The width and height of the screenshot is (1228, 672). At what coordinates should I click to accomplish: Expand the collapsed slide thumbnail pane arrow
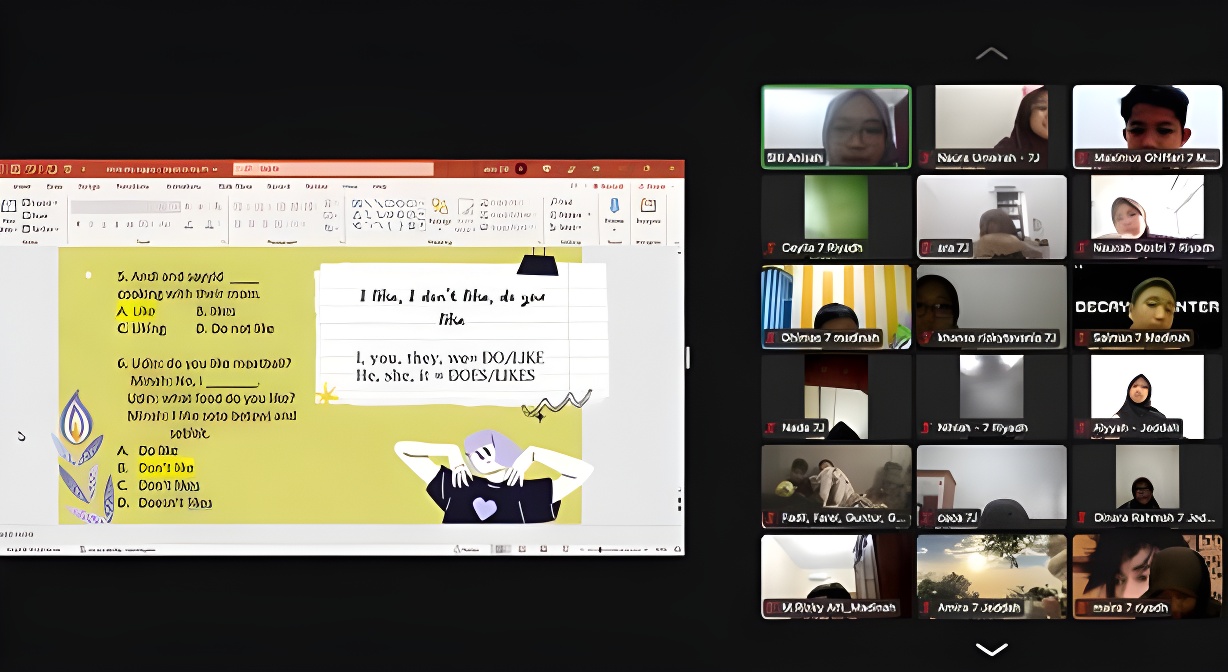[x=21, y=436]
